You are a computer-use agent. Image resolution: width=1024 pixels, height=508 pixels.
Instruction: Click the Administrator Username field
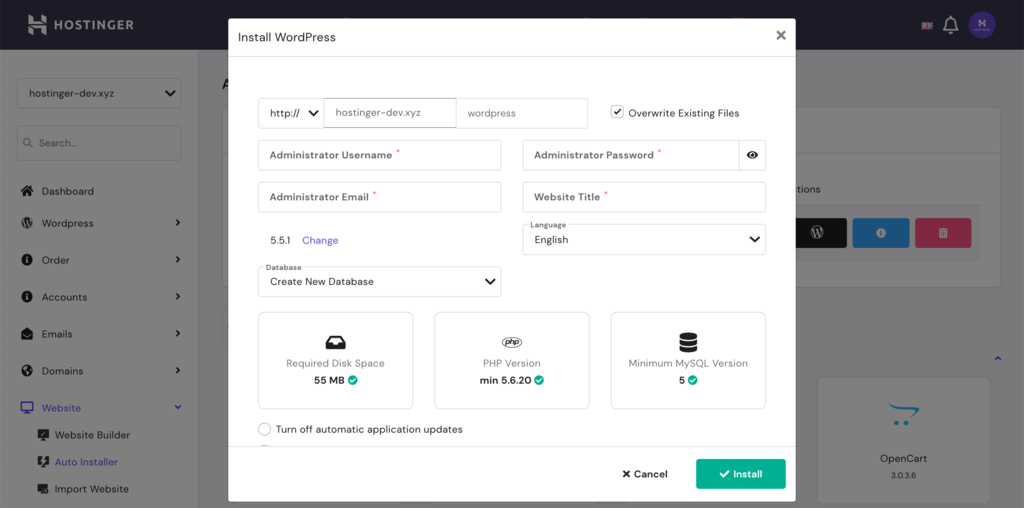[379, 155]
